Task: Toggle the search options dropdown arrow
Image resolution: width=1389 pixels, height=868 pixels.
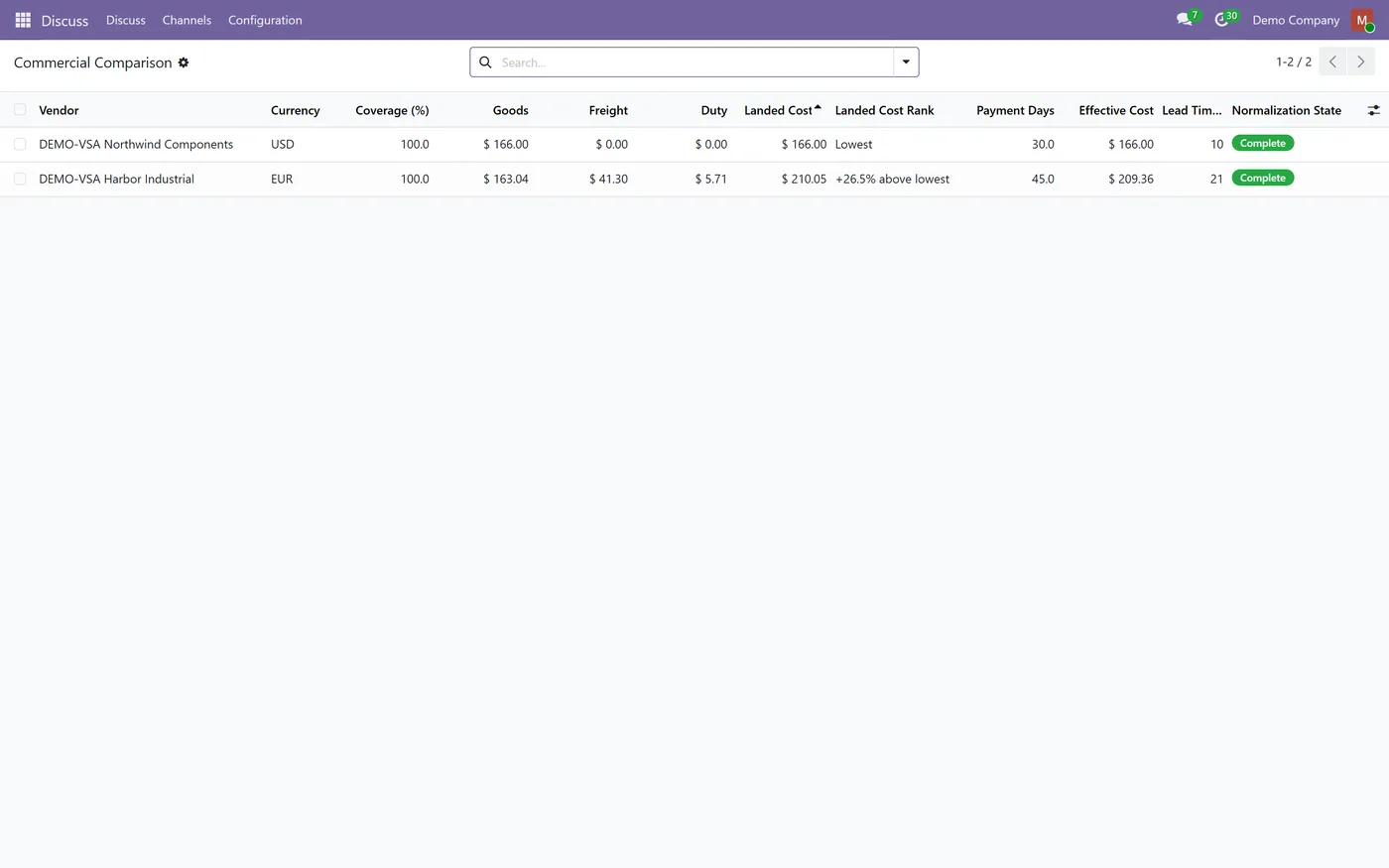Action: (x=906, y=62)
